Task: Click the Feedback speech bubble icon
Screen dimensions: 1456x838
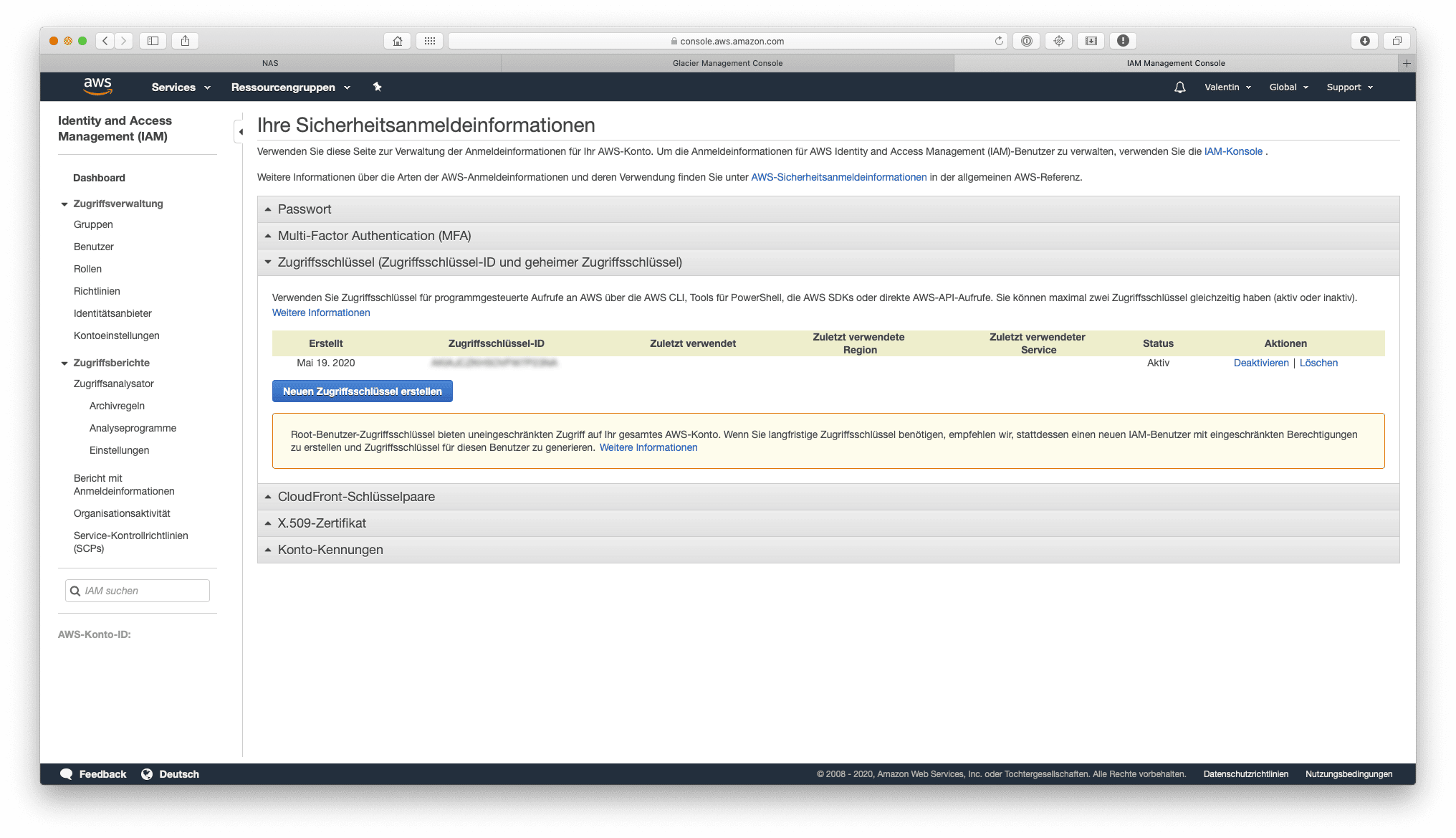Action: (67, 774)
